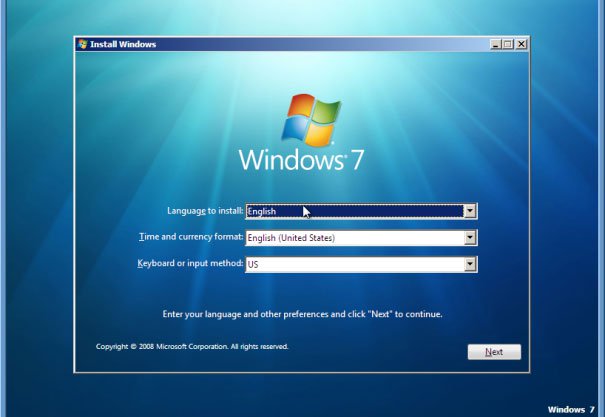Click the "Enter your language" instruction text
This screenshot has width=605, height=417.
tap(302, 314)
